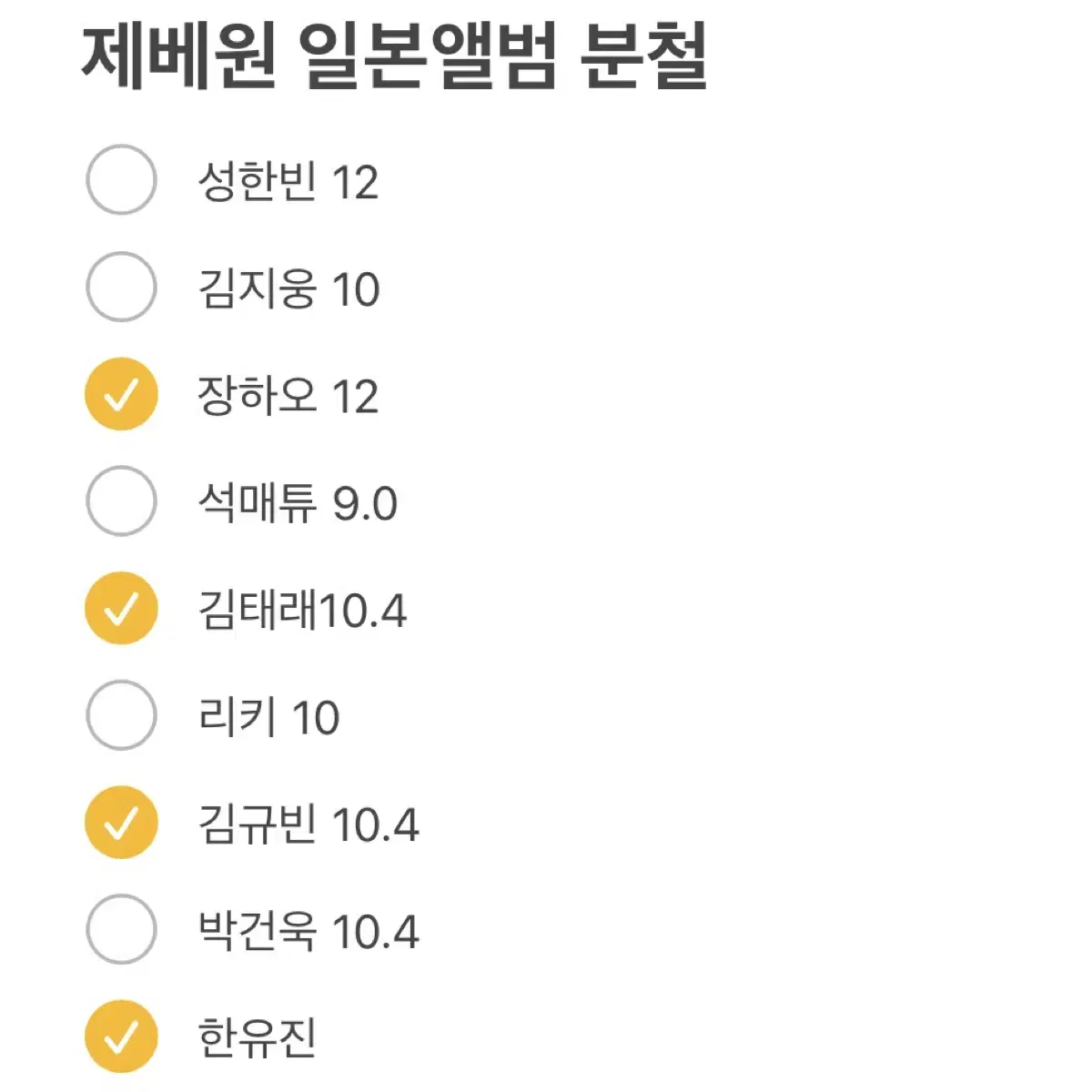The image size is (1092, 1092).
Task: Click the text 박건욱 10.4
Action: click(308, 931)
